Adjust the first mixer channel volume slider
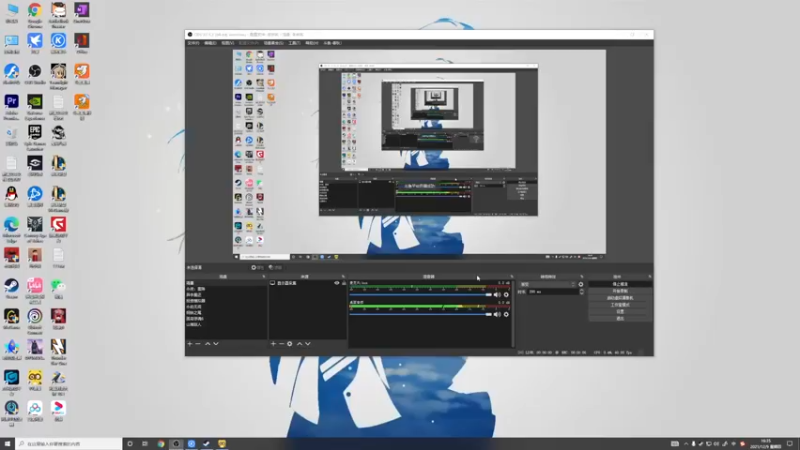Viewport: 800px width, 450px height. [x=420, y=294]
